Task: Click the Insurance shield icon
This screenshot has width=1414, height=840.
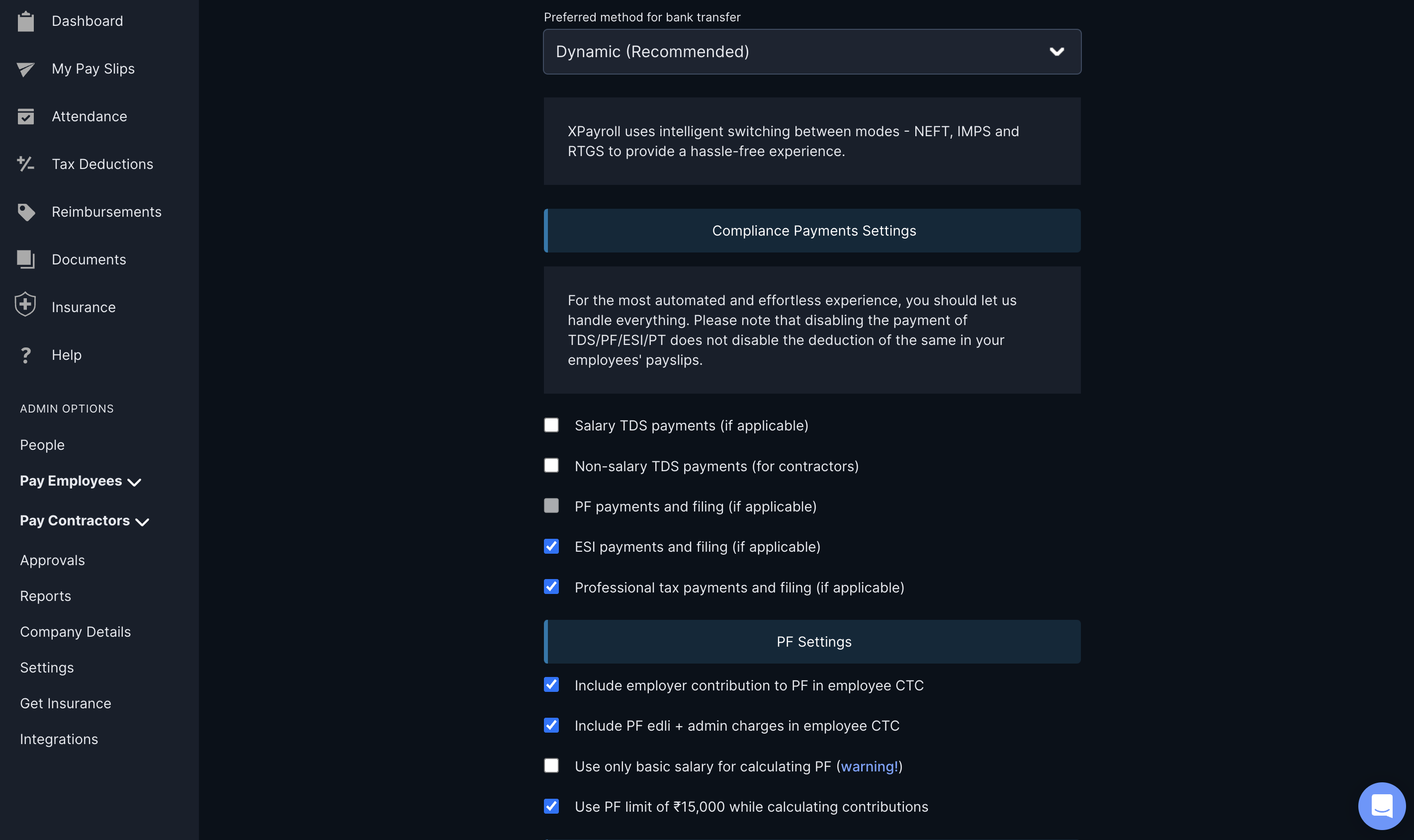Action: click(x=25, y=307)
